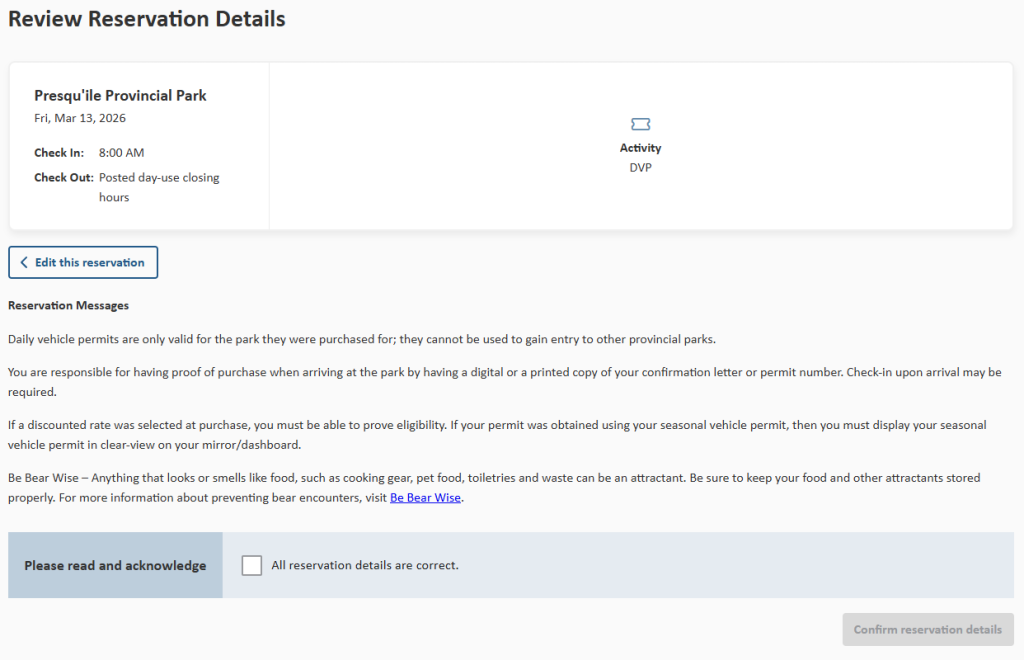Click the Activity label under the ticket
This screenshot has width=1024, height=660.
click(x=640, y=148)
